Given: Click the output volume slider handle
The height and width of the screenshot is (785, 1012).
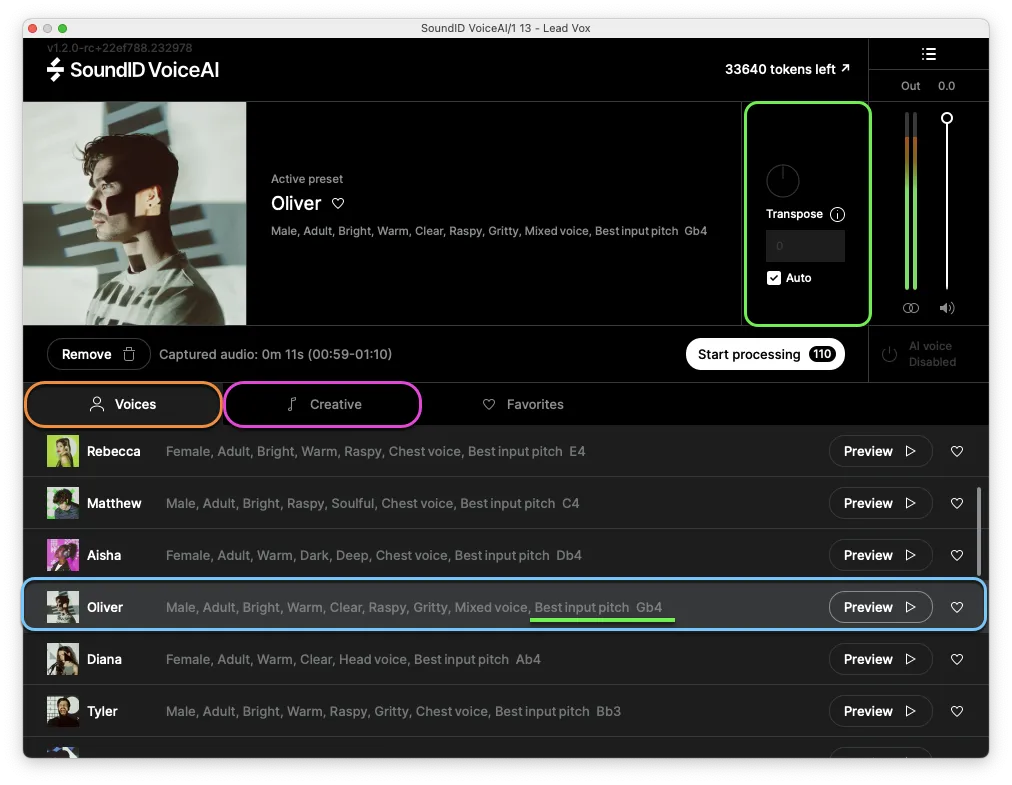Looking at the screenshot, I should pyautogui.click(x=947, y=118).
